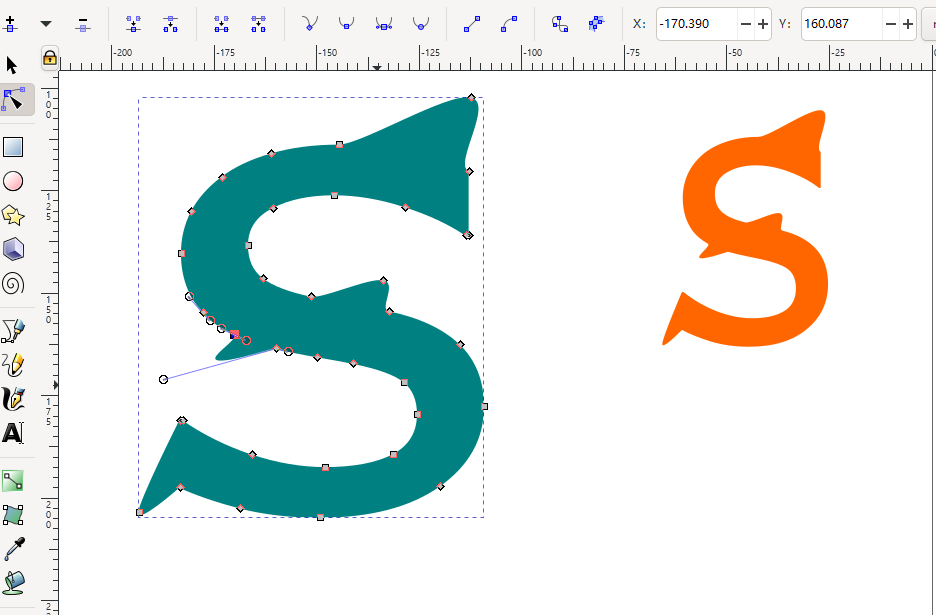Select the Rectangle tool
Viewport: 936px width, 615px height.
(x=13, y=147)
